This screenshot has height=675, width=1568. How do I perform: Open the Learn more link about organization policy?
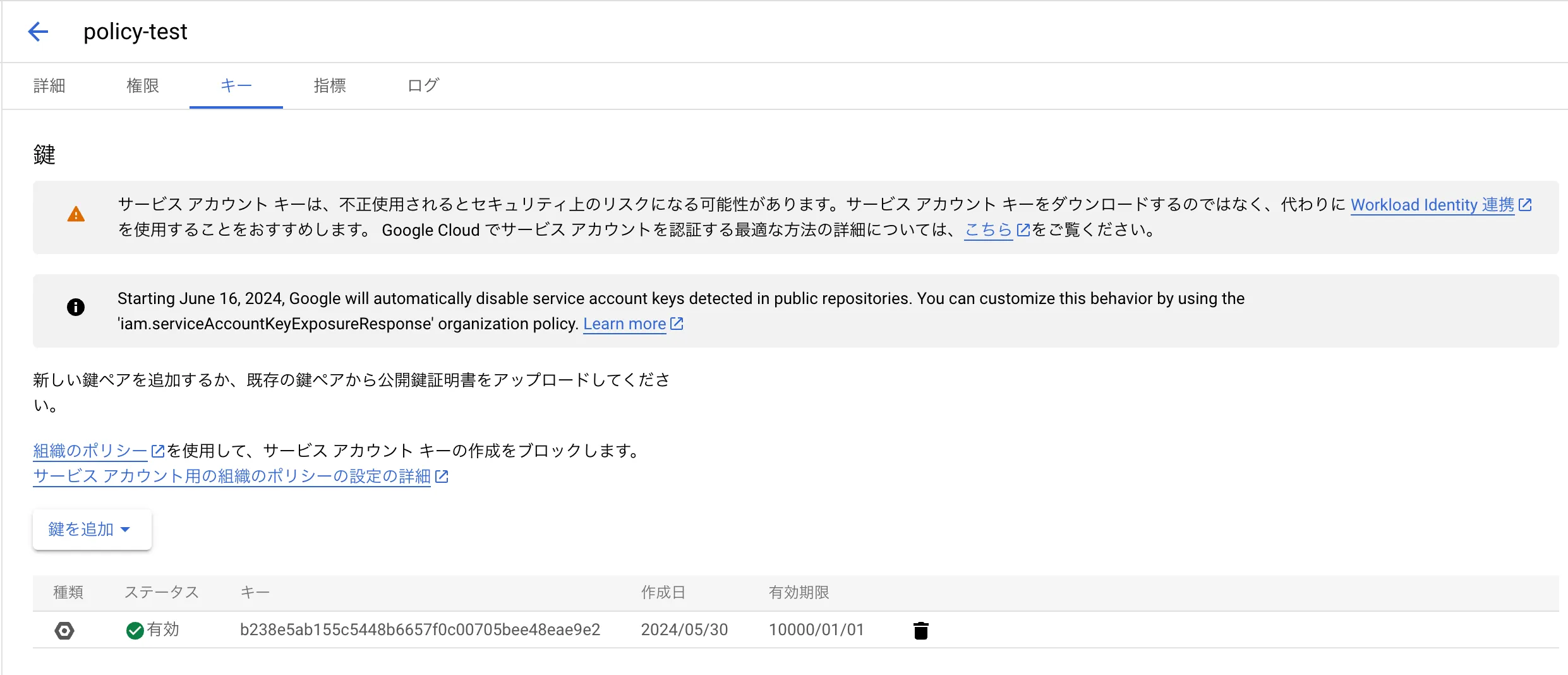pos(624,323)
